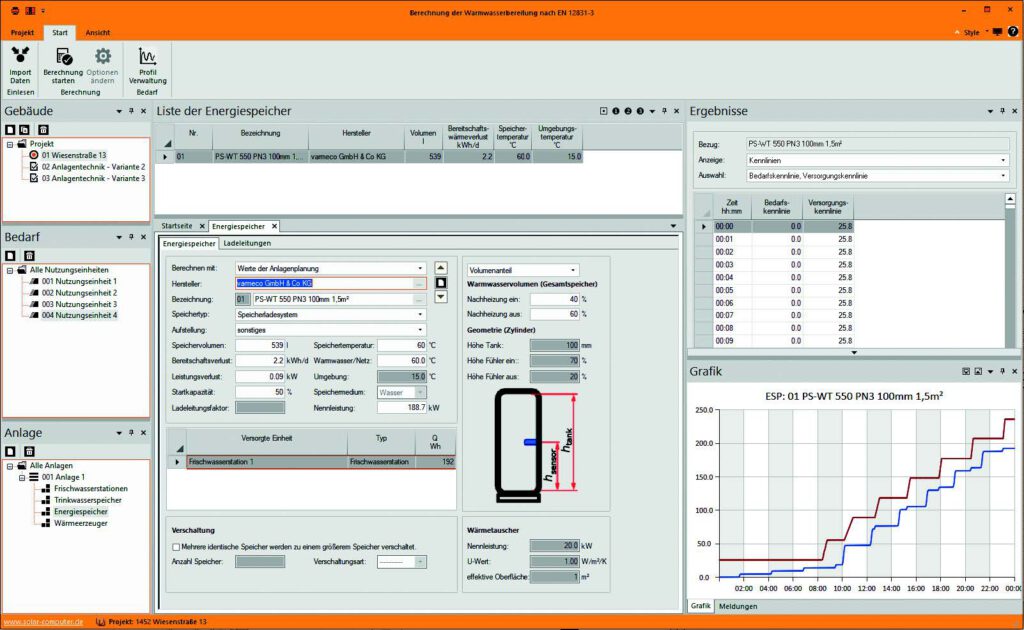This screenshot has height=630, width=1024.
Task: Close the Energiespeicher document tab
Action: [274, 227]
